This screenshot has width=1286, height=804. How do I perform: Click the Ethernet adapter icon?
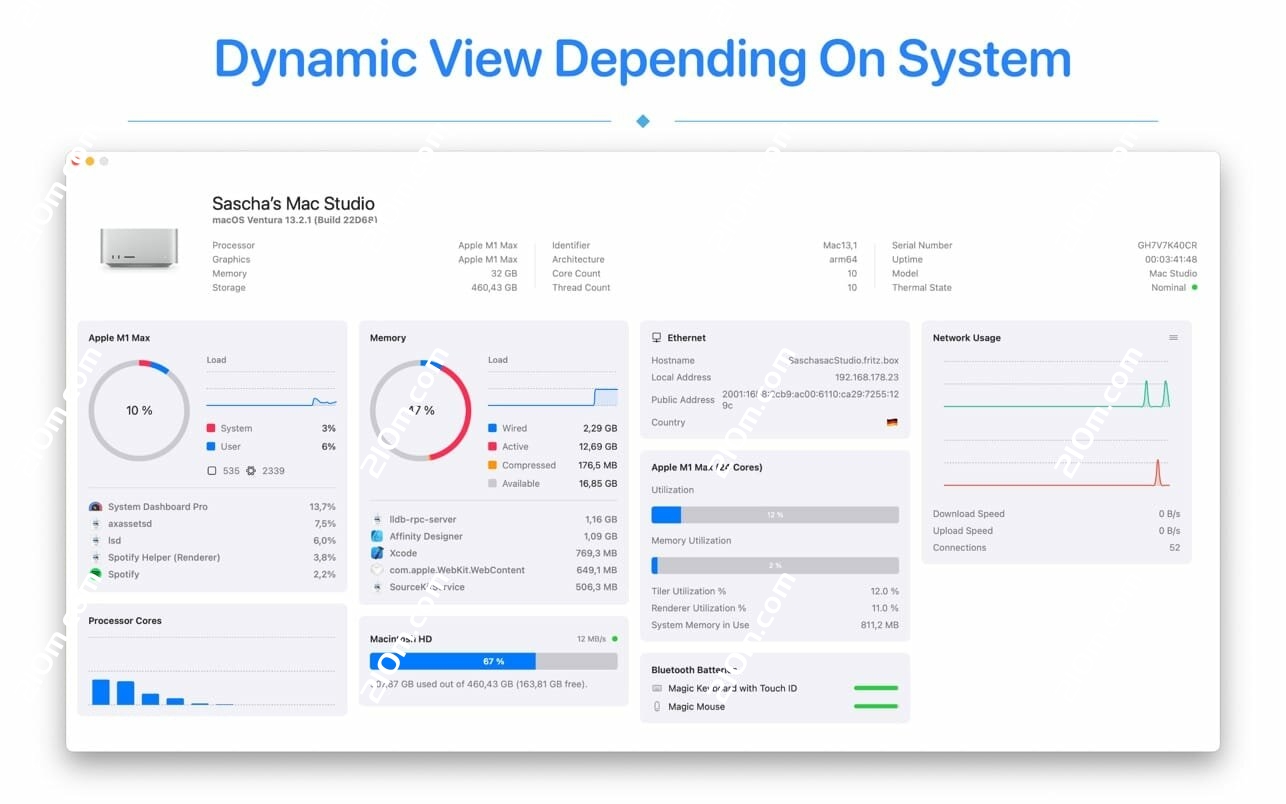coord(657,337)
